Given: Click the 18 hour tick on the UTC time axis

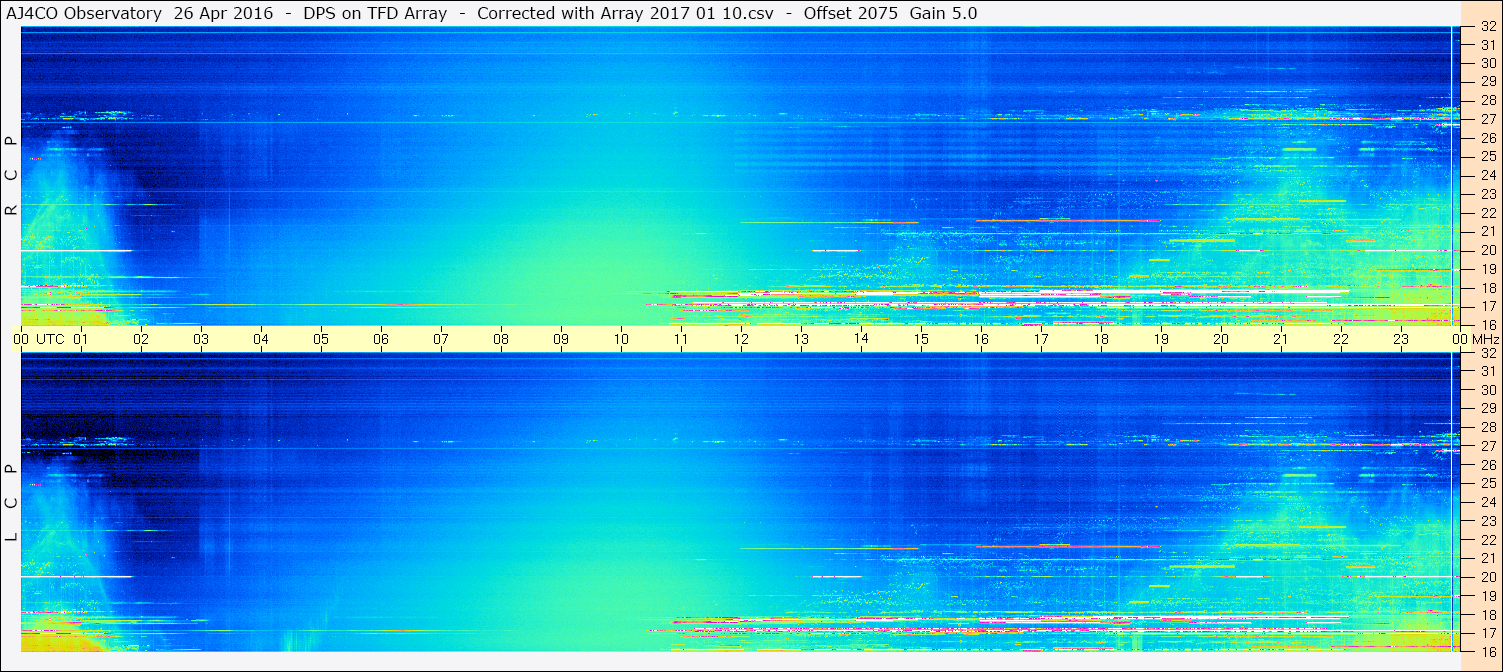Looking at the screenshot, I should [1101, 339].
